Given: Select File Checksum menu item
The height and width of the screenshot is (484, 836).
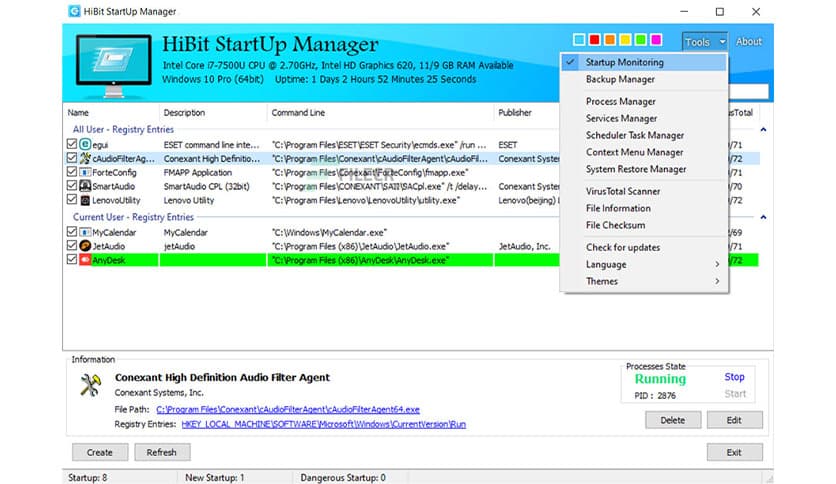Looking at the screenshot, I should [644, 225].
